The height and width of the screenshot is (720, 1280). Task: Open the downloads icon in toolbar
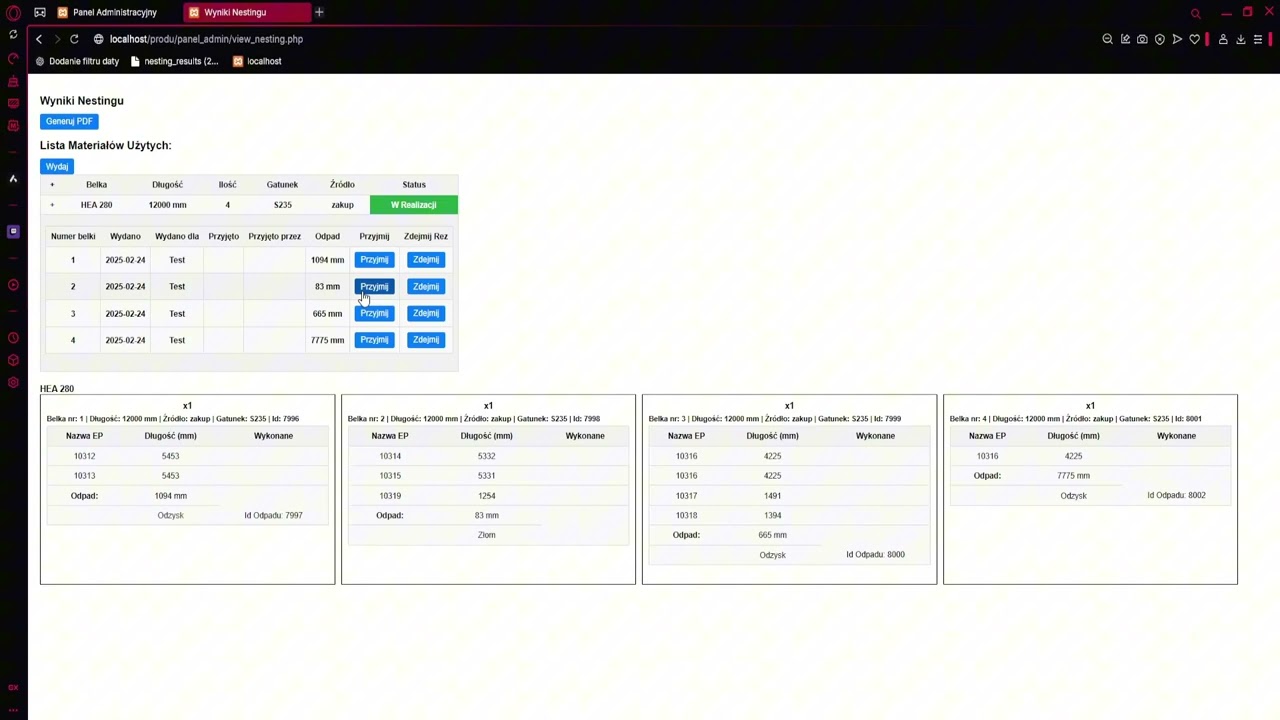(x=1241, y=39)
